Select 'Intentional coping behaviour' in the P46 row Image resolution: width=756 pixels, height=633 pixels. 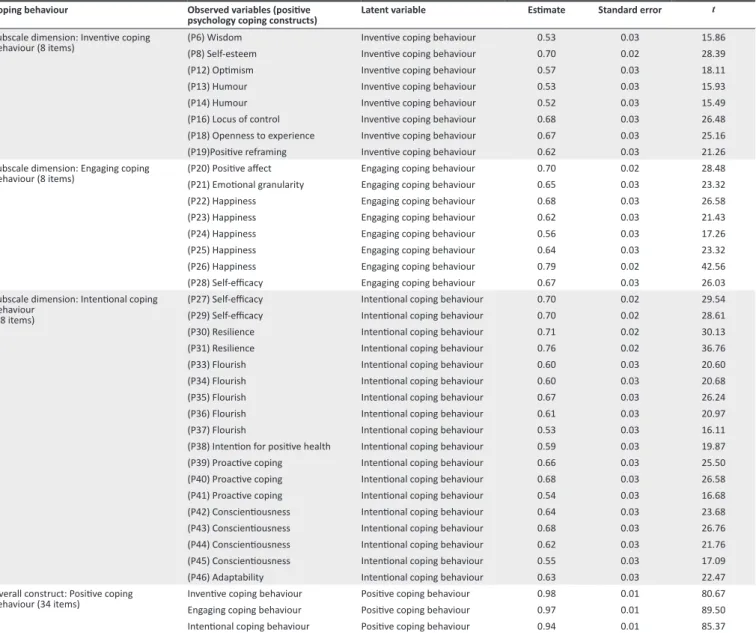pos(422,578)
